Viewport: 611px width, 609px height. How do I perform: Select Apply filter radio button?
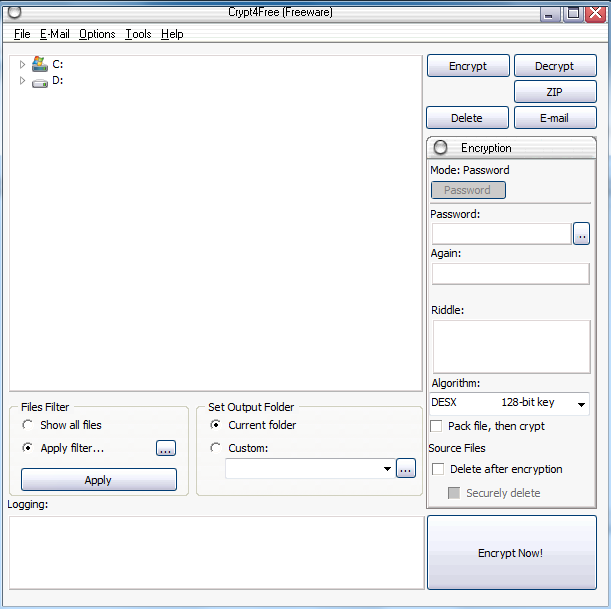click(x=27, y=448)
